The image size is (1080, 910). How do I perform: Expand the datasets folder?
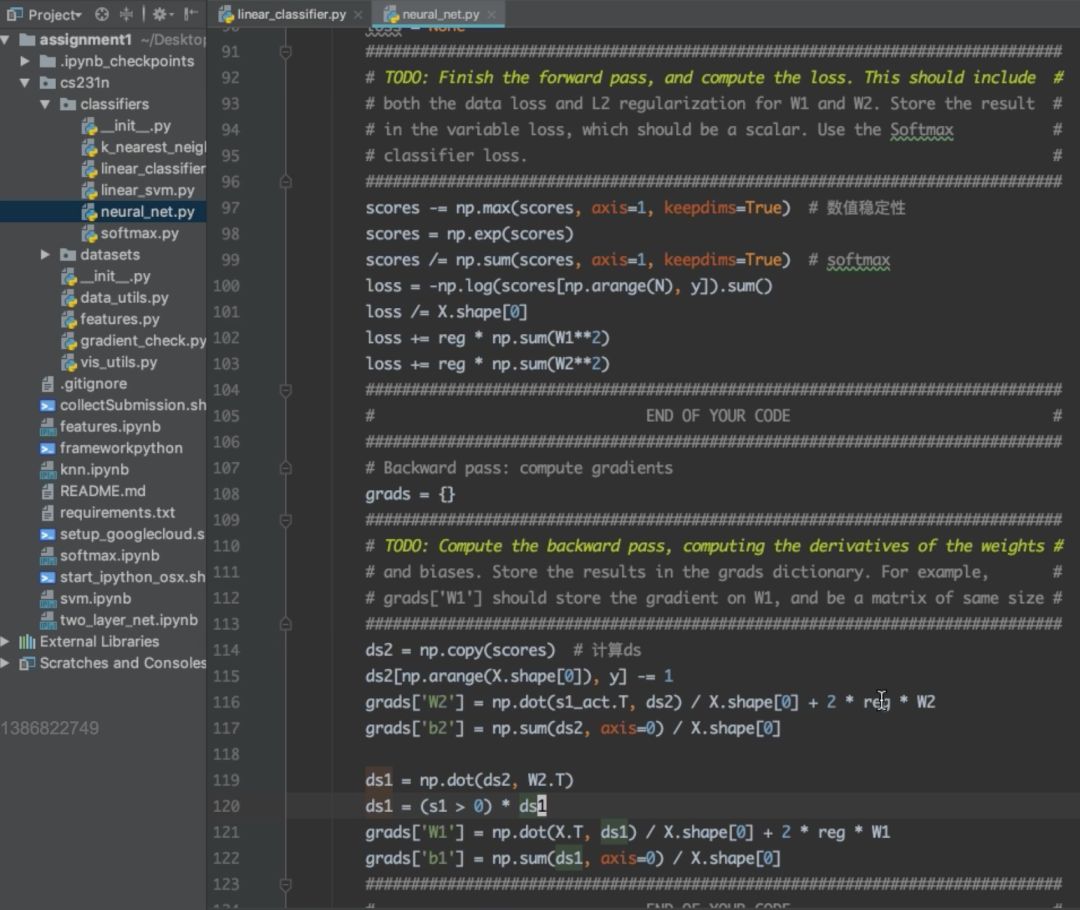tap(45, 255)
